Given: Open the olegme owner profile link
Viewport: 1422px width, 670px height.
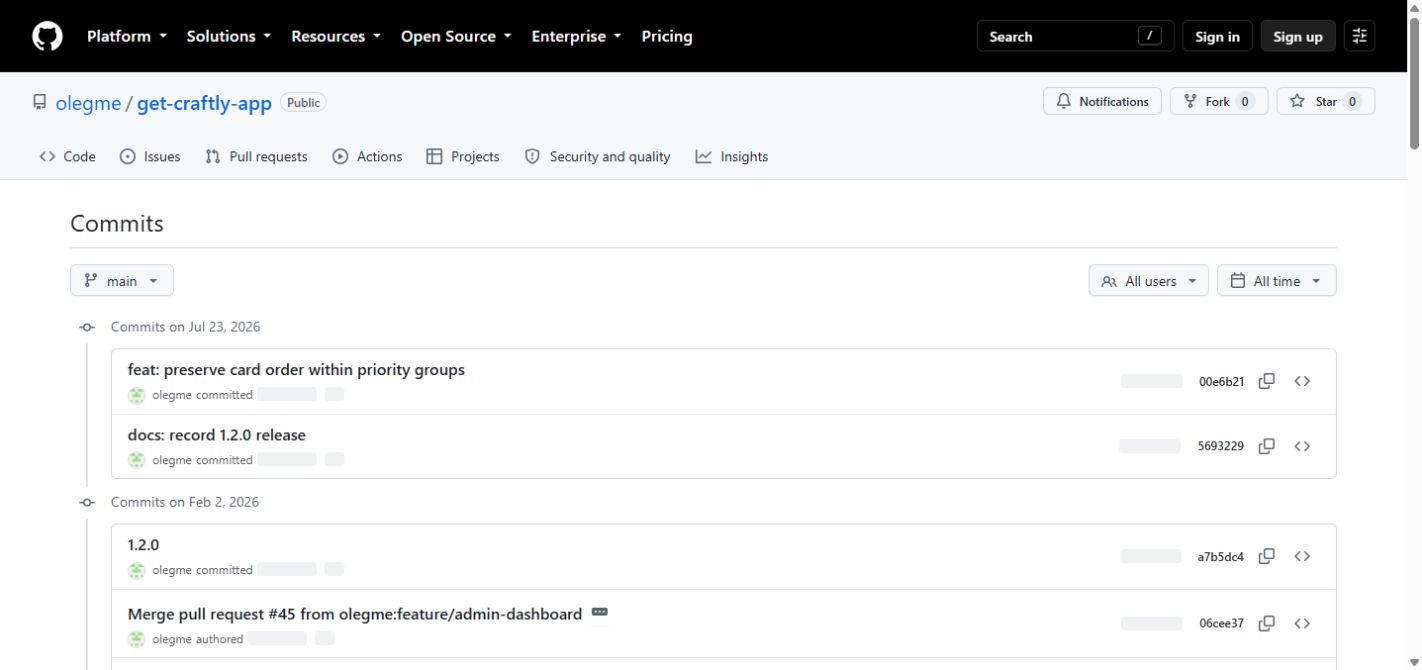Looking at the screenshot, I should [x=88, y=103].
